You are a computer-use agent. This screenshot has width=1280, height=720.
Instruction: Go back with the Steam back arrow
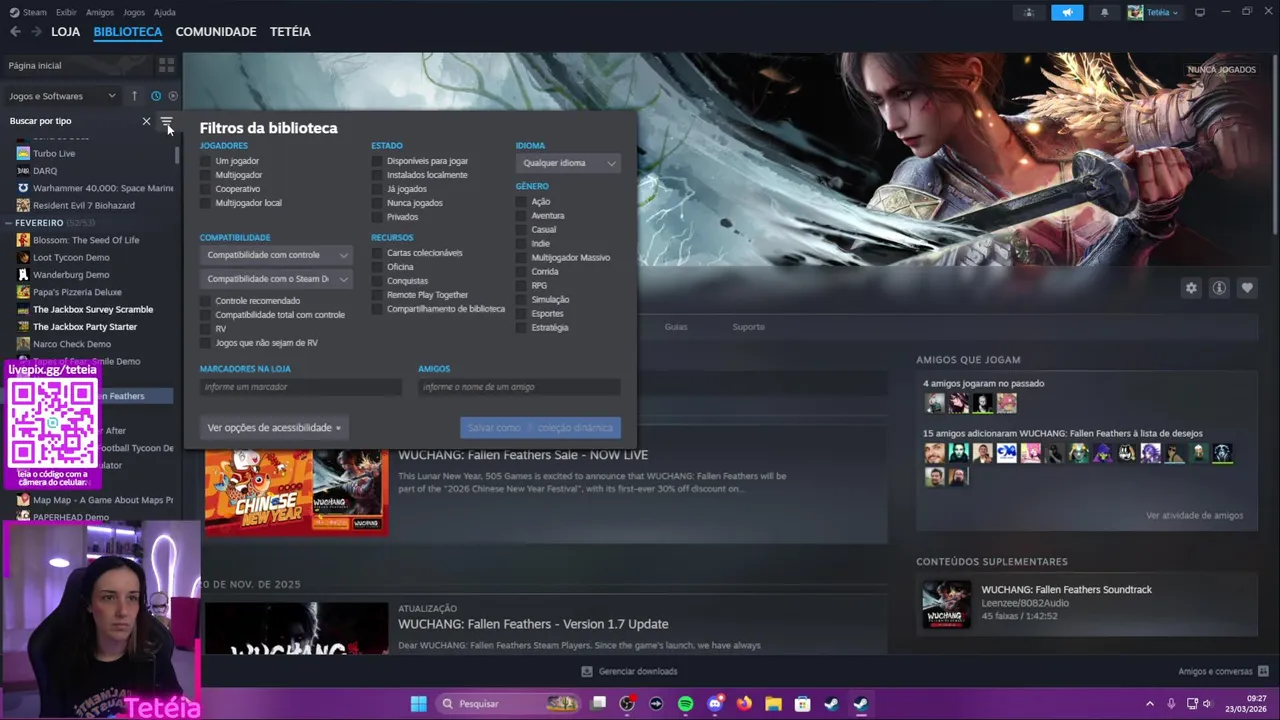(15, 32)
